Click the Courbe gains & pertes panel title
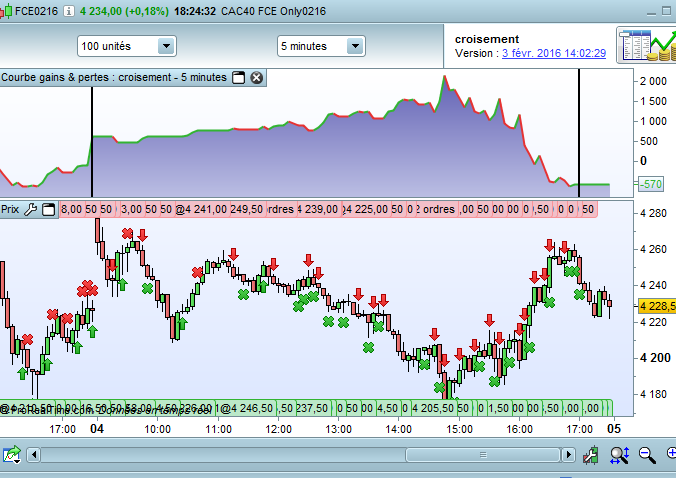 [114, 78]
